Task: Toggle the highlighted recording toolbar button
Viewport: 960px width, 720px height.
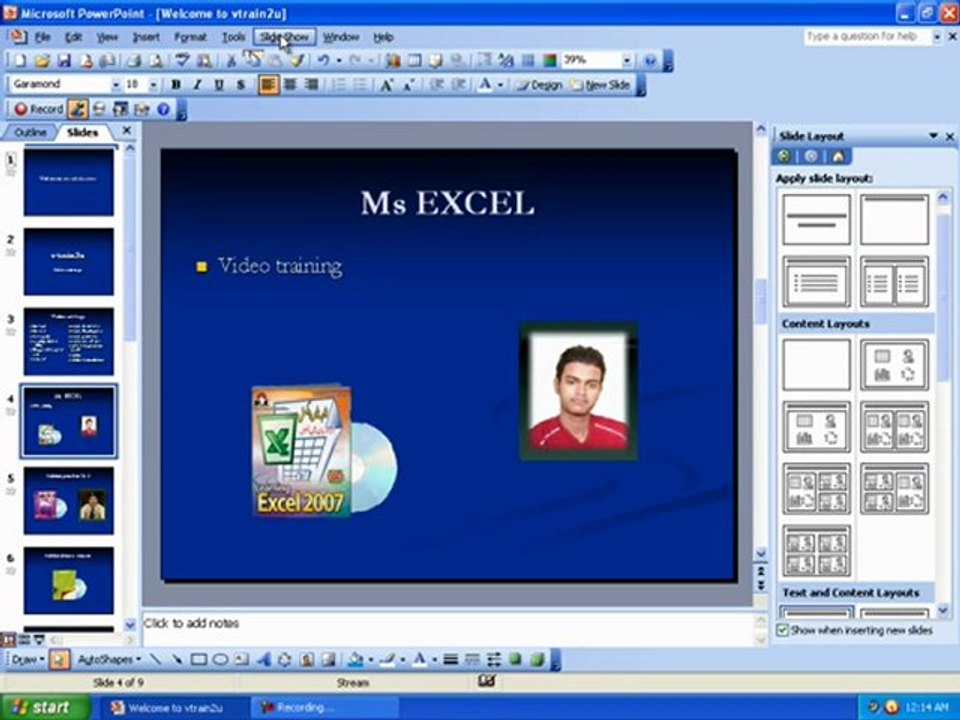Action: tap(77, 110)
